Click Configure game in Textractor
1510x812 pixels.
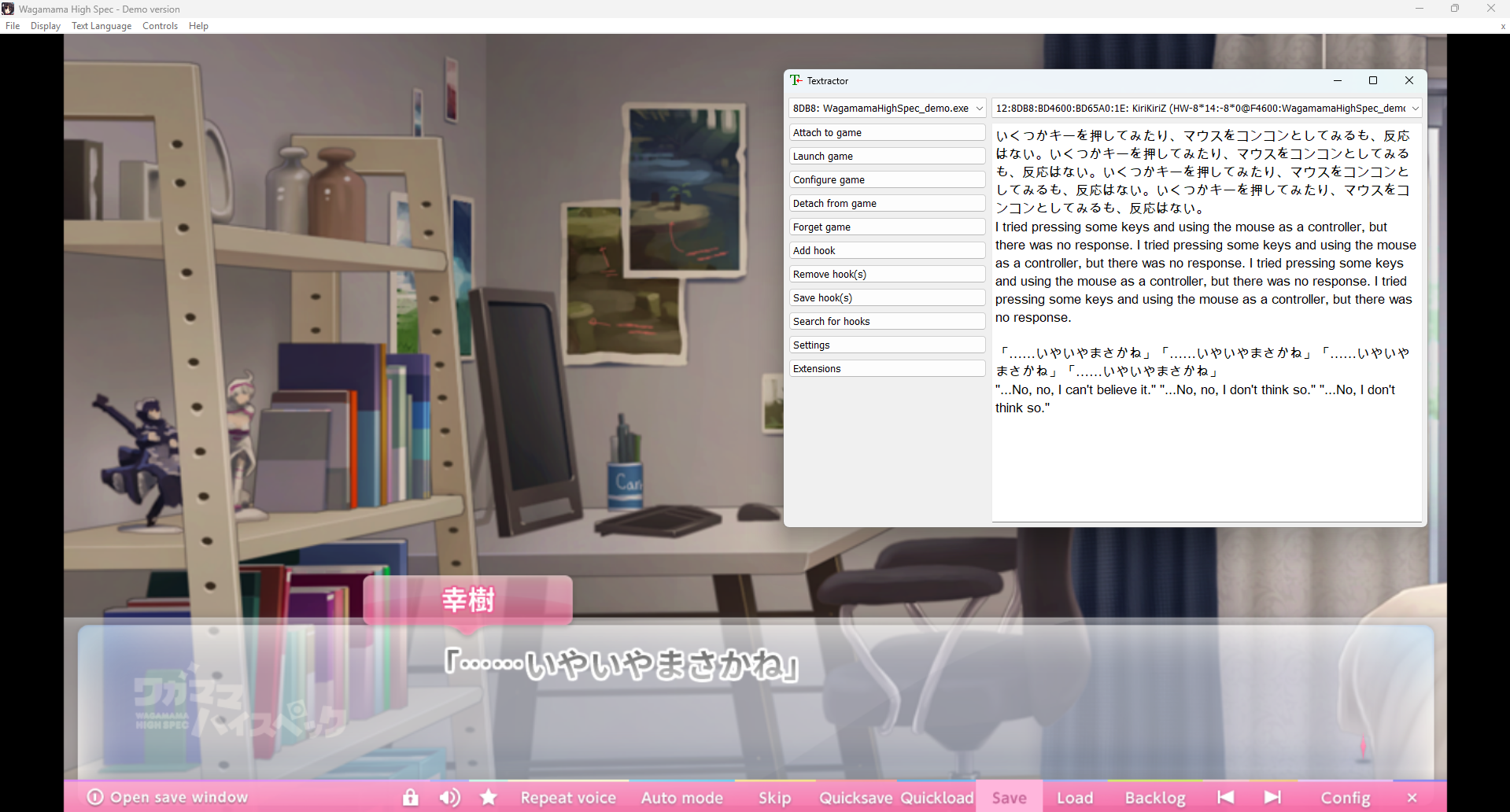pos(887,179)
